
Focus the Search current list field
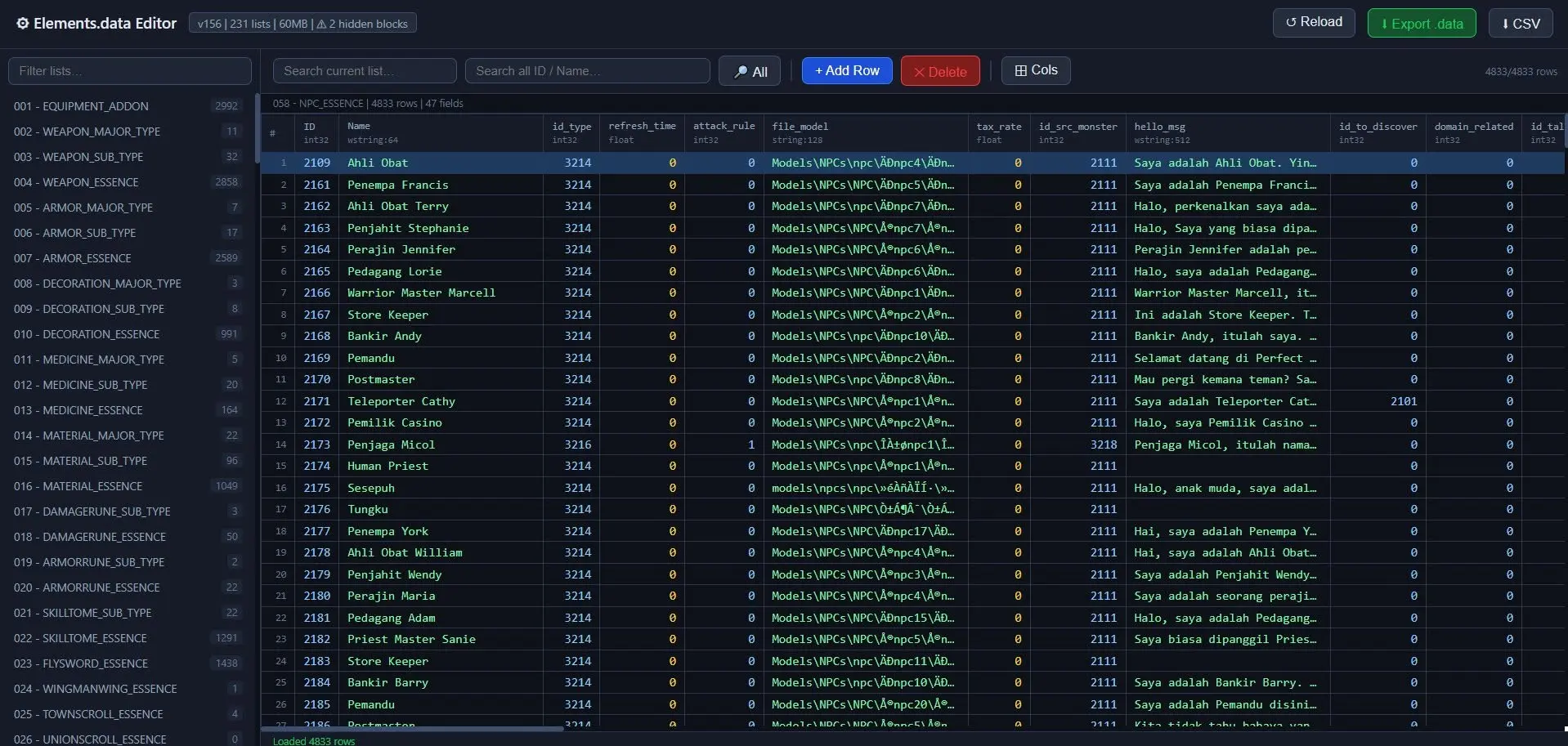coord(365,71)
